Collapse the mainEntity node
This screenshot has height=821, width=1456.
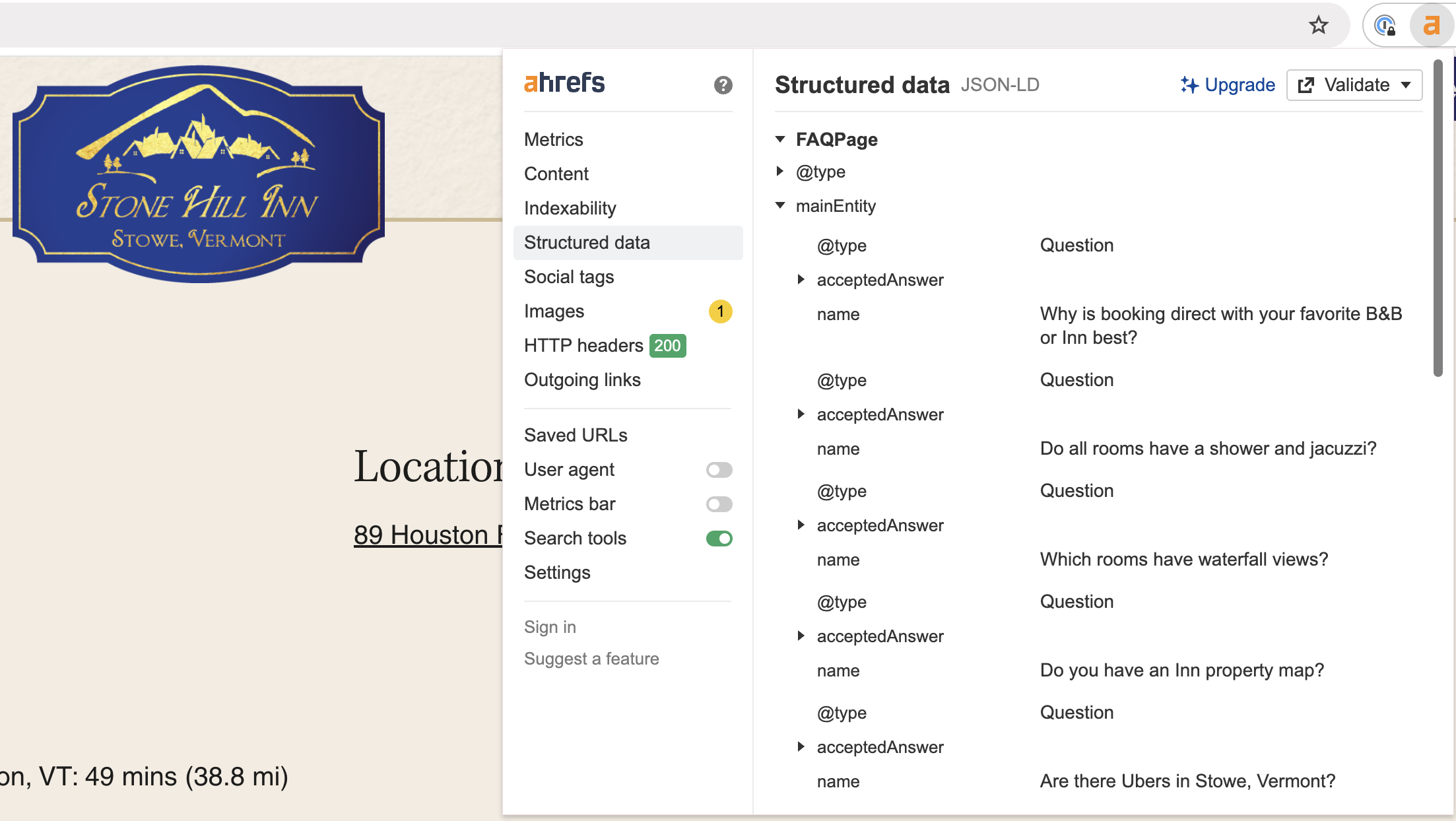coord(780,206)
